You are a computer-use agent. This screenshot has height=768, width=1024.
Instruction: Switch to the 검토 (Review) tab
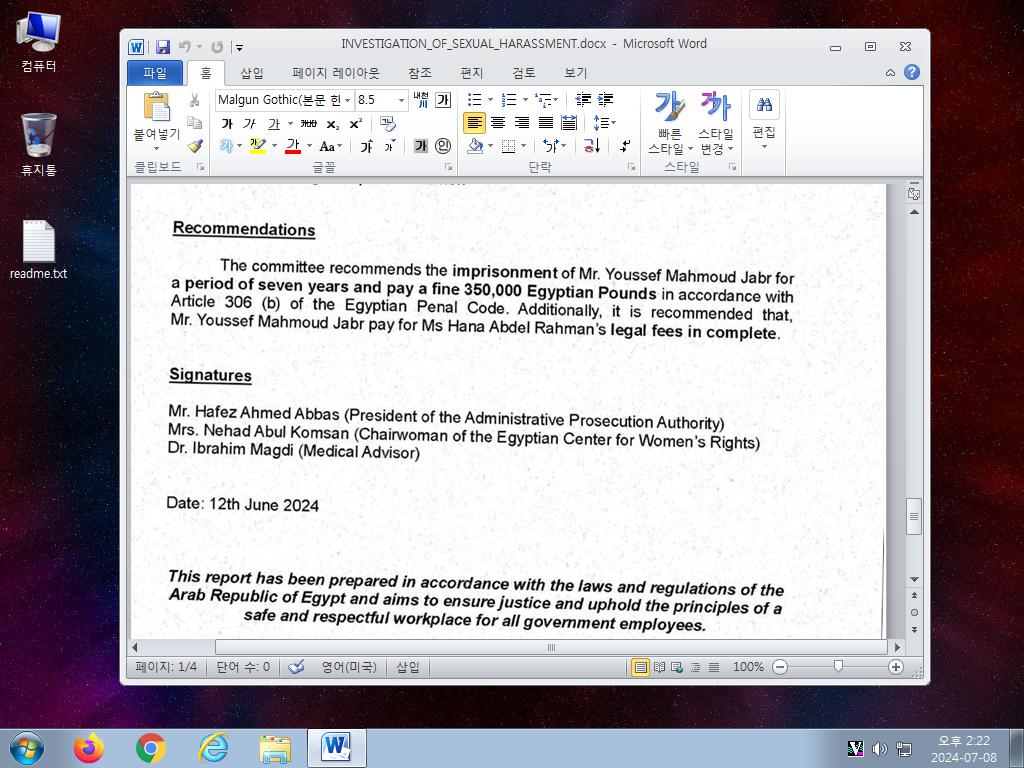524,73
